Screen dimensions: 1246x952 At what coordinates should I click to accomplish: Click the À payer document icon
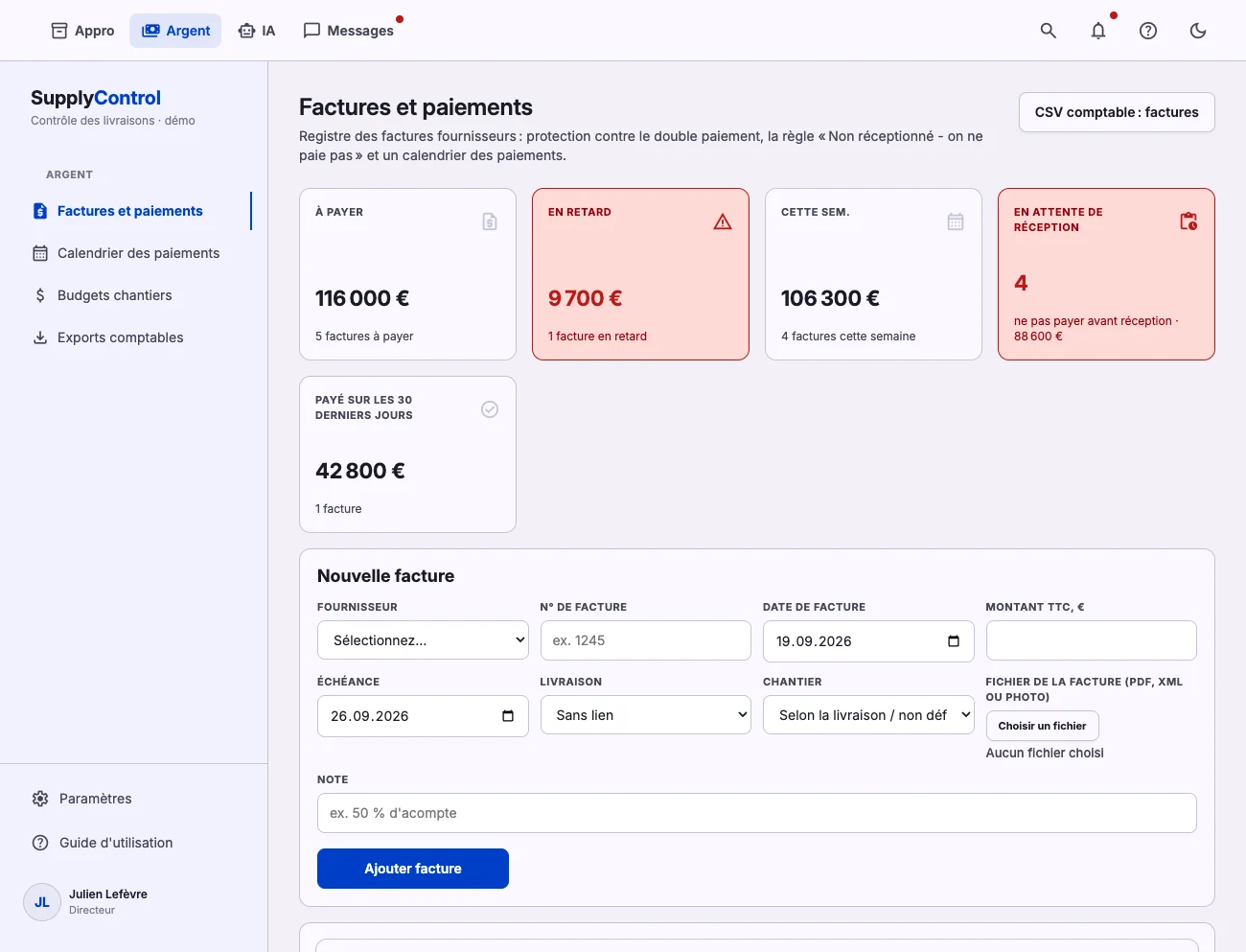tap(490, 221)
